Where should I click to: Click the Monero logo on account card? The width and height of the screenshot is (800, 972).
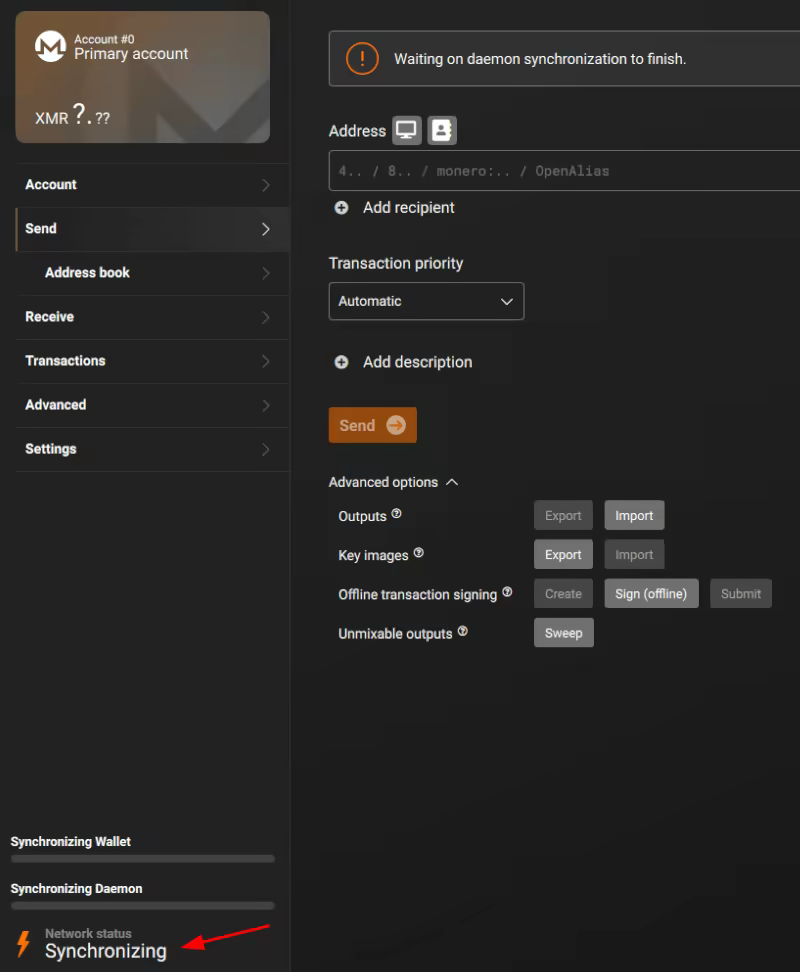(x=50, y=46)
